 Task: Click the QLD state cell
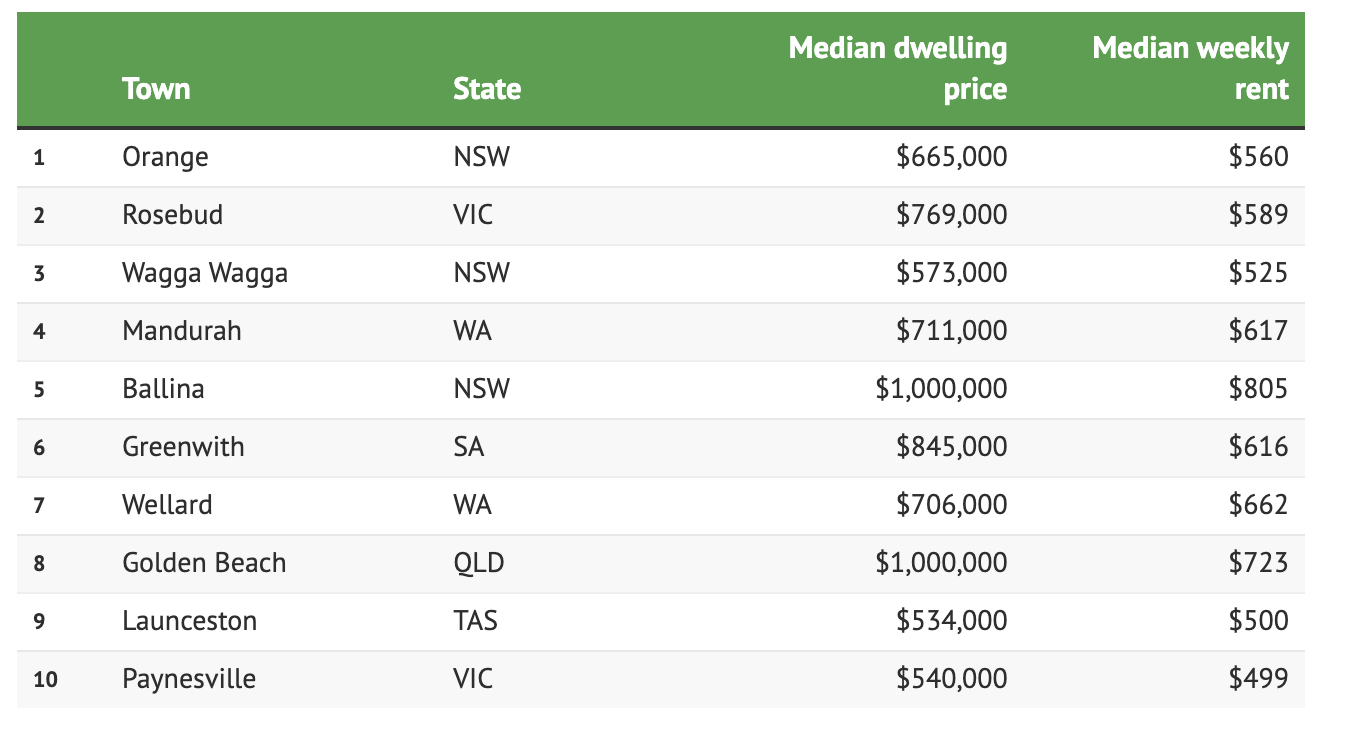tap(478, 563)
